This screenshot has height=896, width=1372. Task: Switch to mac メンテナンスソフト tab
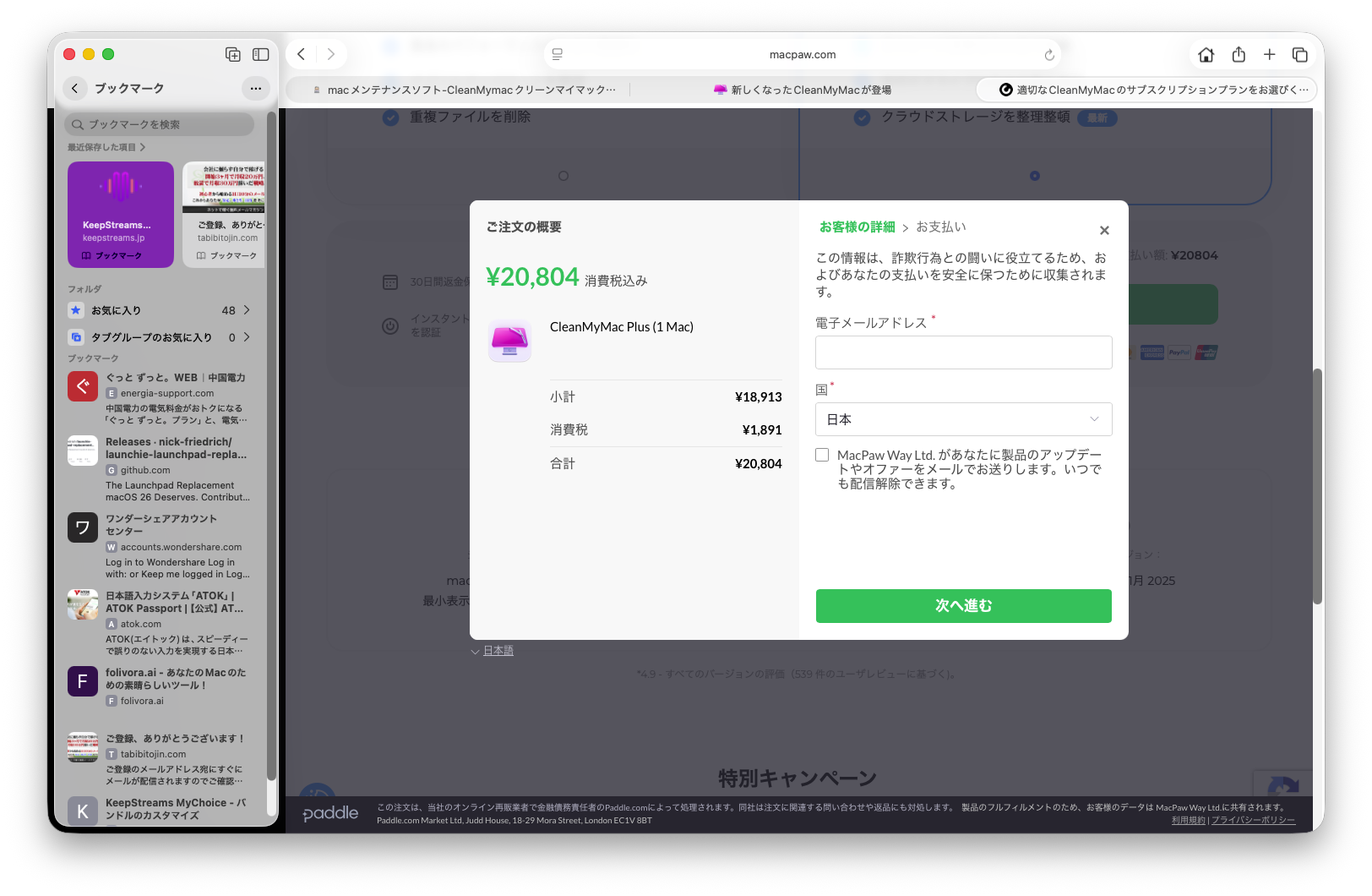click(465, 90)
